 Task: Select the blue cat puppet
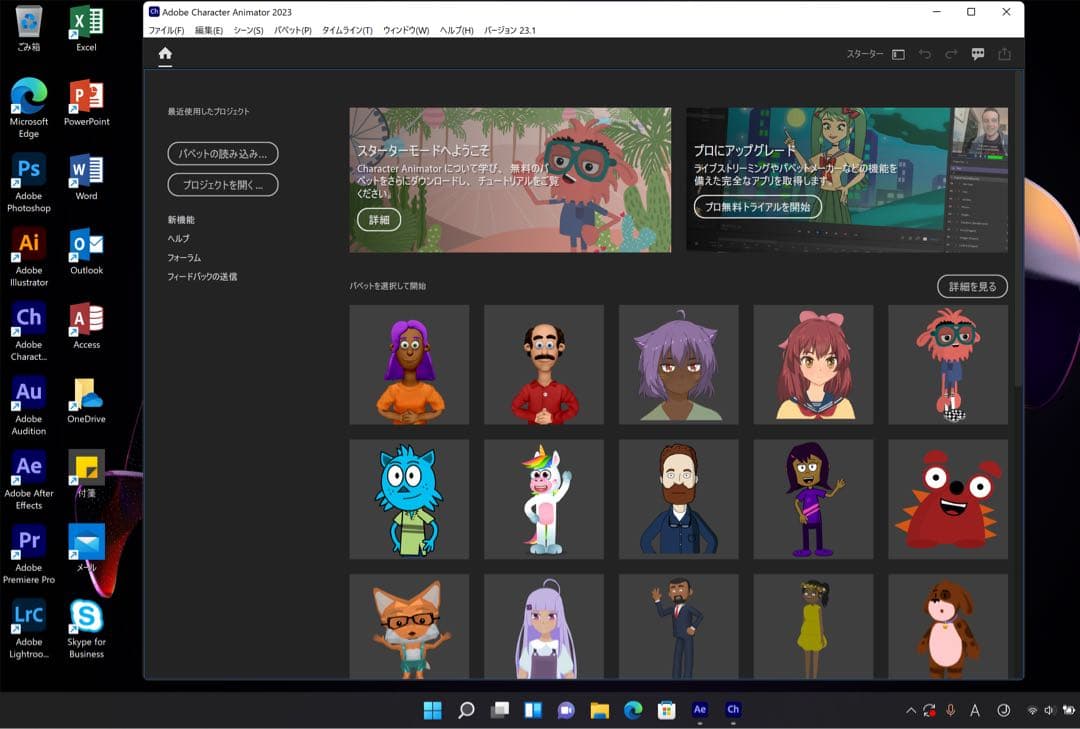[x=409, y=499]
